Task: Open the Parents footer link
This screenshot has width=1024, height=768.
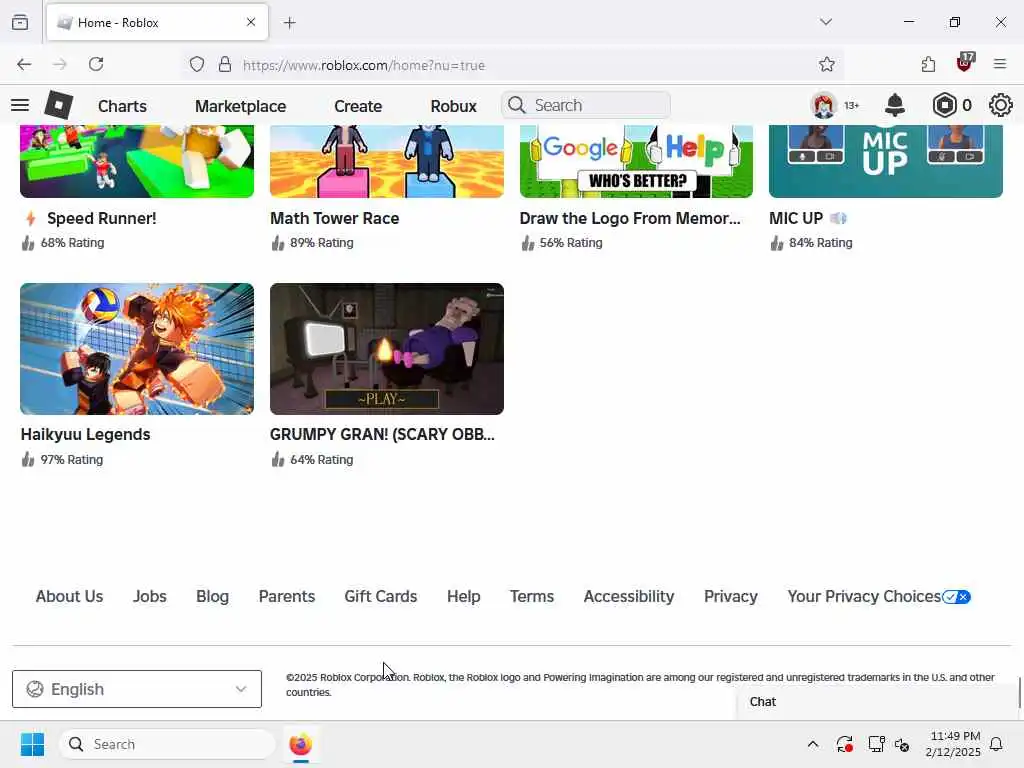Action: 287,596
